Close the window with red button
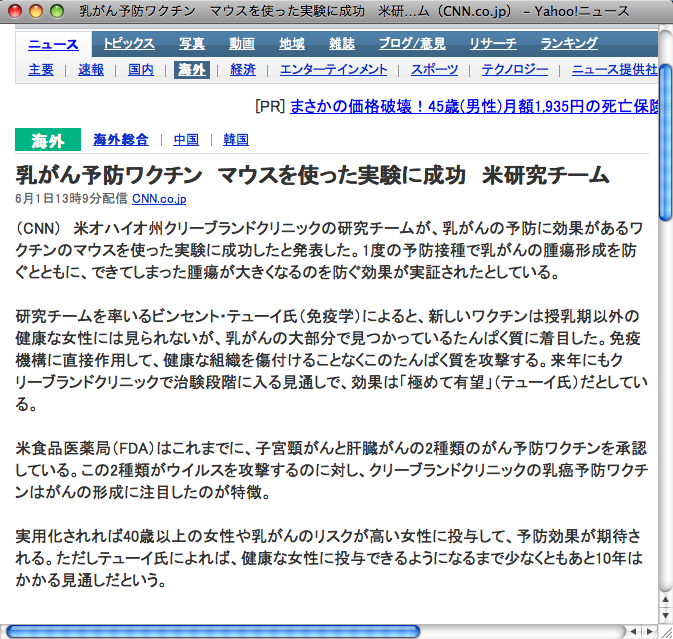This screenshot has width=673, height=639. [15, 11]
